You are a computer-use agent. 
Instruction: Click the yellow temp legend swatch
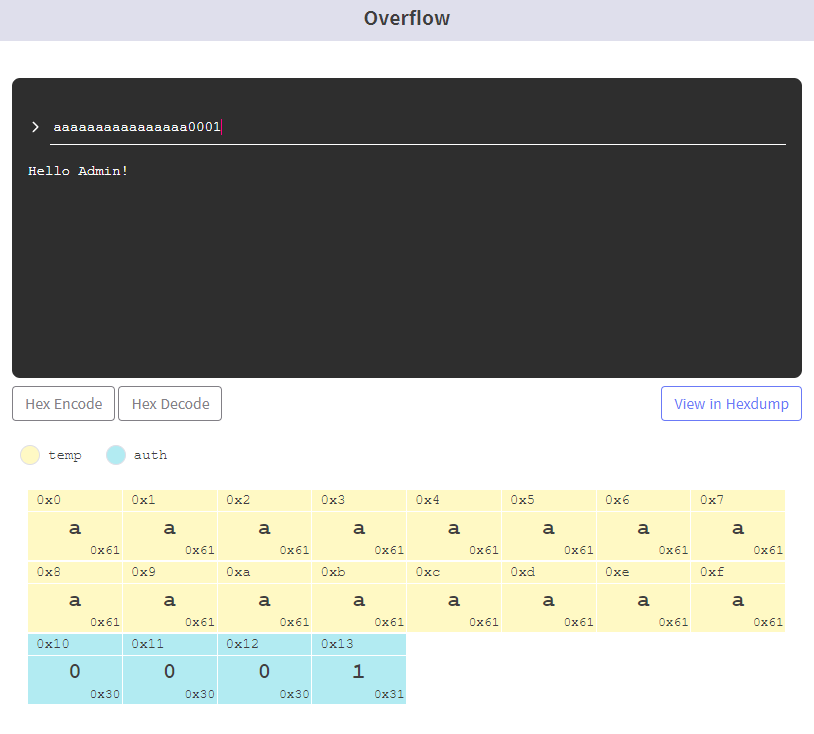pos(30,455)
